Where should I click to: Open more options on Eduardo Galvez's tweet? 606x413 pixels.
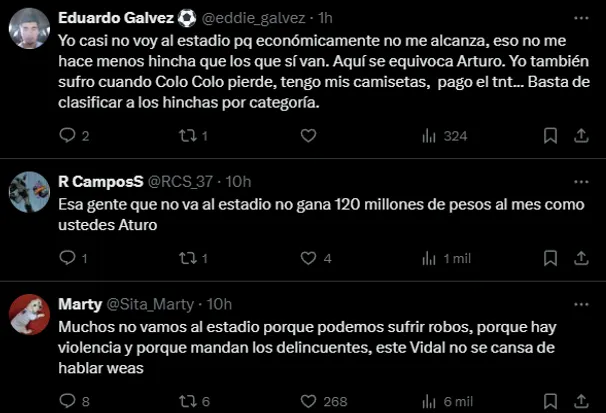pos(581,18)
